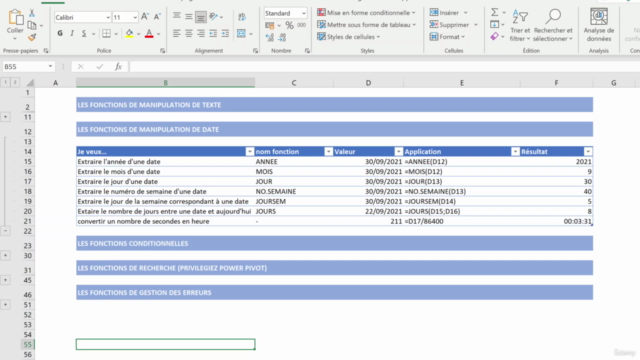Toggle italic formatting (I)

[72, 33]
